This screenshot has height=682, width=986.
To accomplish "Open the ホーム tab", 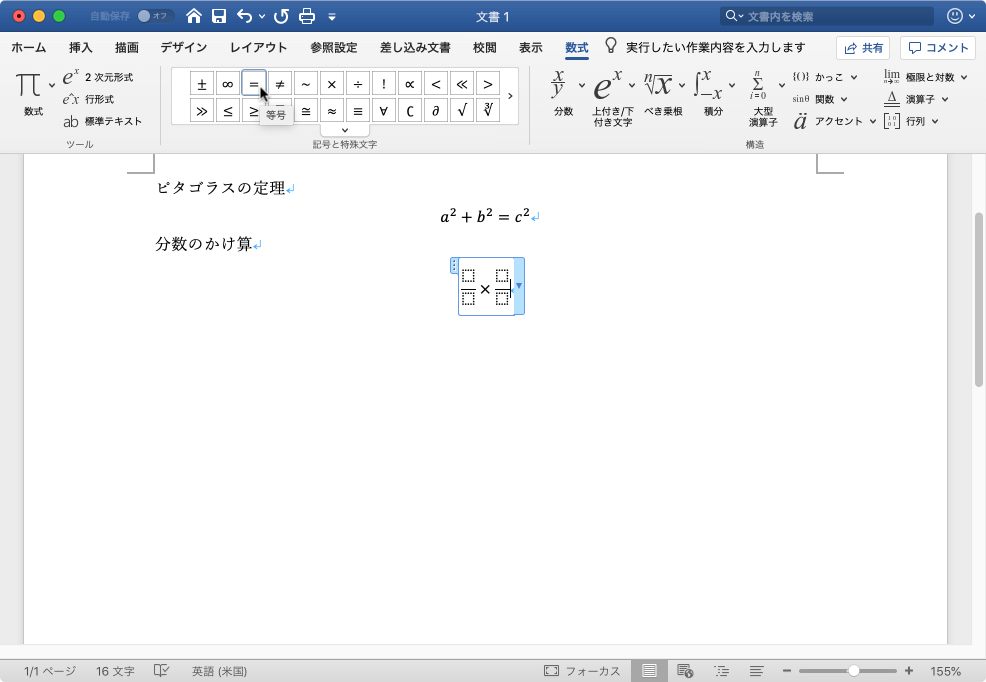I will click(29, 48).
